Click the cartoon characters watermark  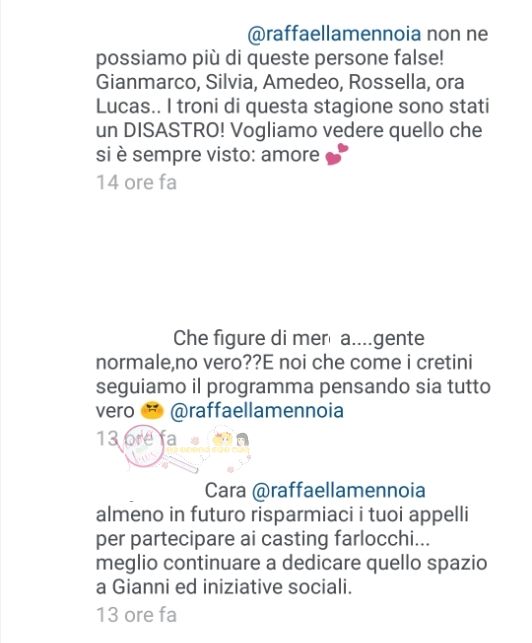(x=231, y=444)
